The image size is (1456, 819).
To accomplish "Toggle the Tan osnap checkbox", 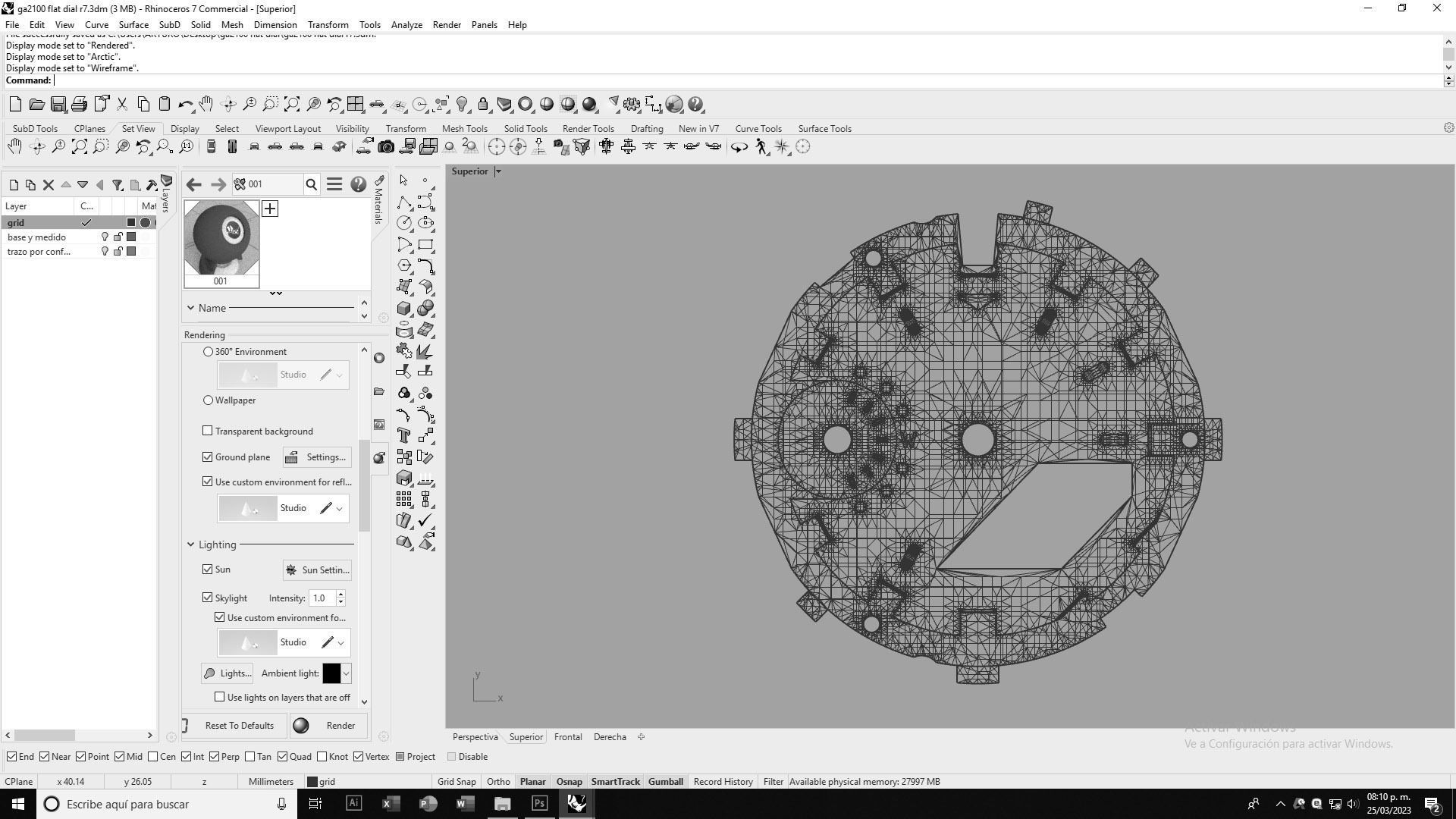I will pyautogui.click(x=250, y=757).
